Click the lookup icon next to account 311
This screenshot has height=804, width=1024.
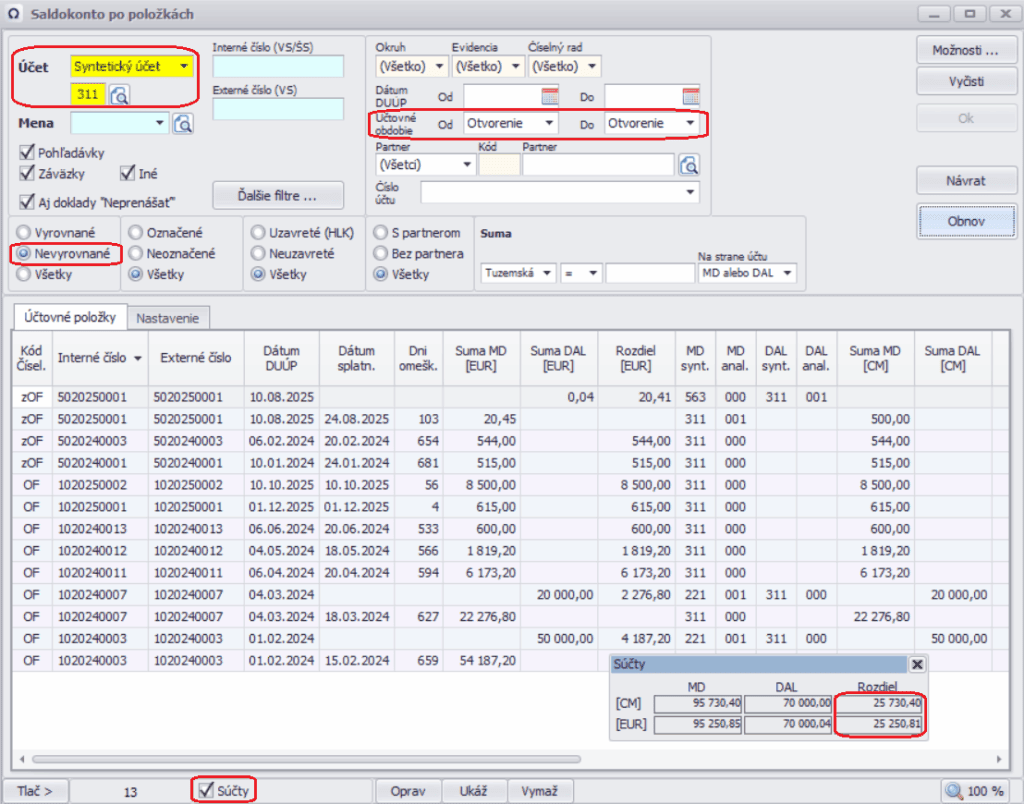click(120, 96)
